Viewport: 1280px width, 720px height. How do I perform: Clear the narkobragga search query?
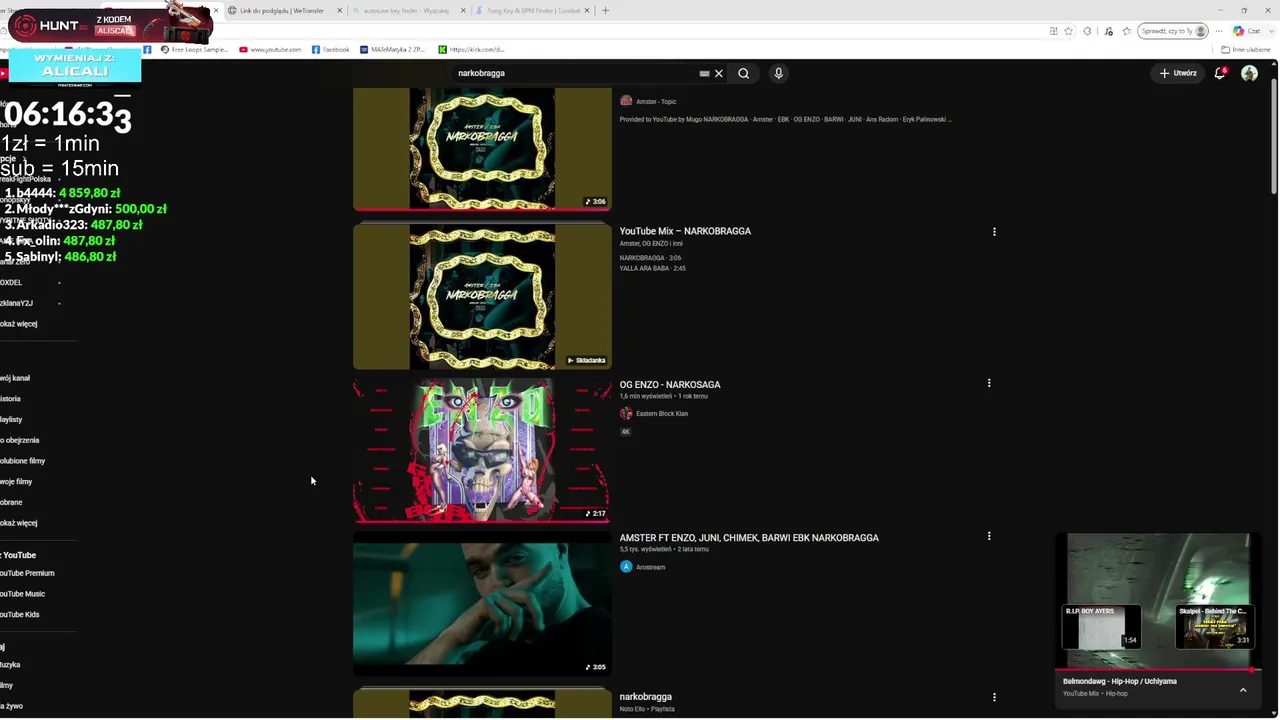pyautogui.click(x=718, y=73)
